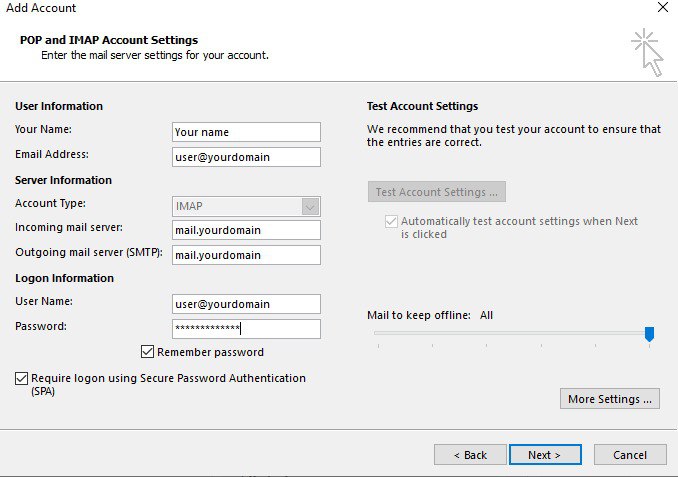This screenshot has width=678, height=477.
Task: Click the POP and IMAP Account Settings heading
Action: [109, 40]
